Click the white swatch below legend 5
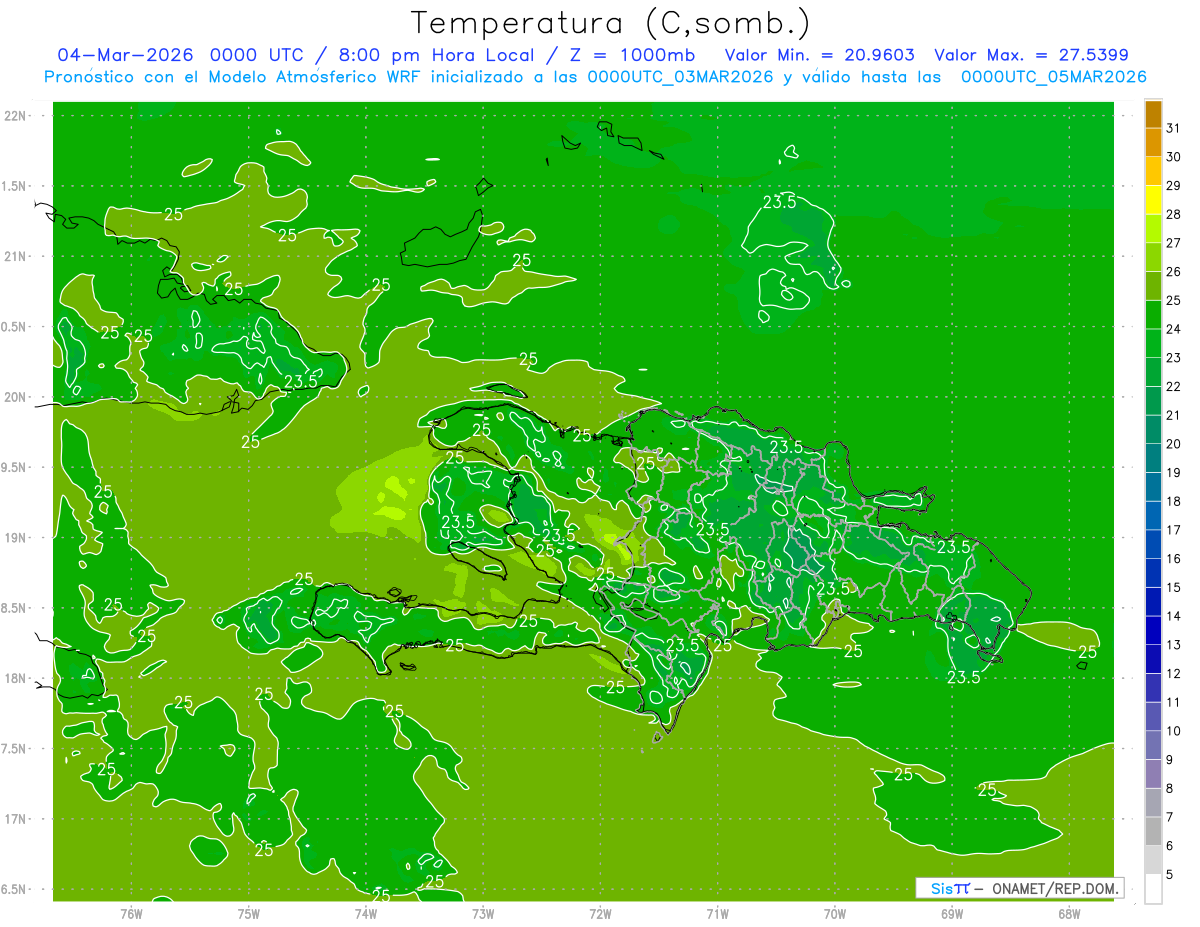This screenshot has width=1200, height=927. [x=1153, y=888]
